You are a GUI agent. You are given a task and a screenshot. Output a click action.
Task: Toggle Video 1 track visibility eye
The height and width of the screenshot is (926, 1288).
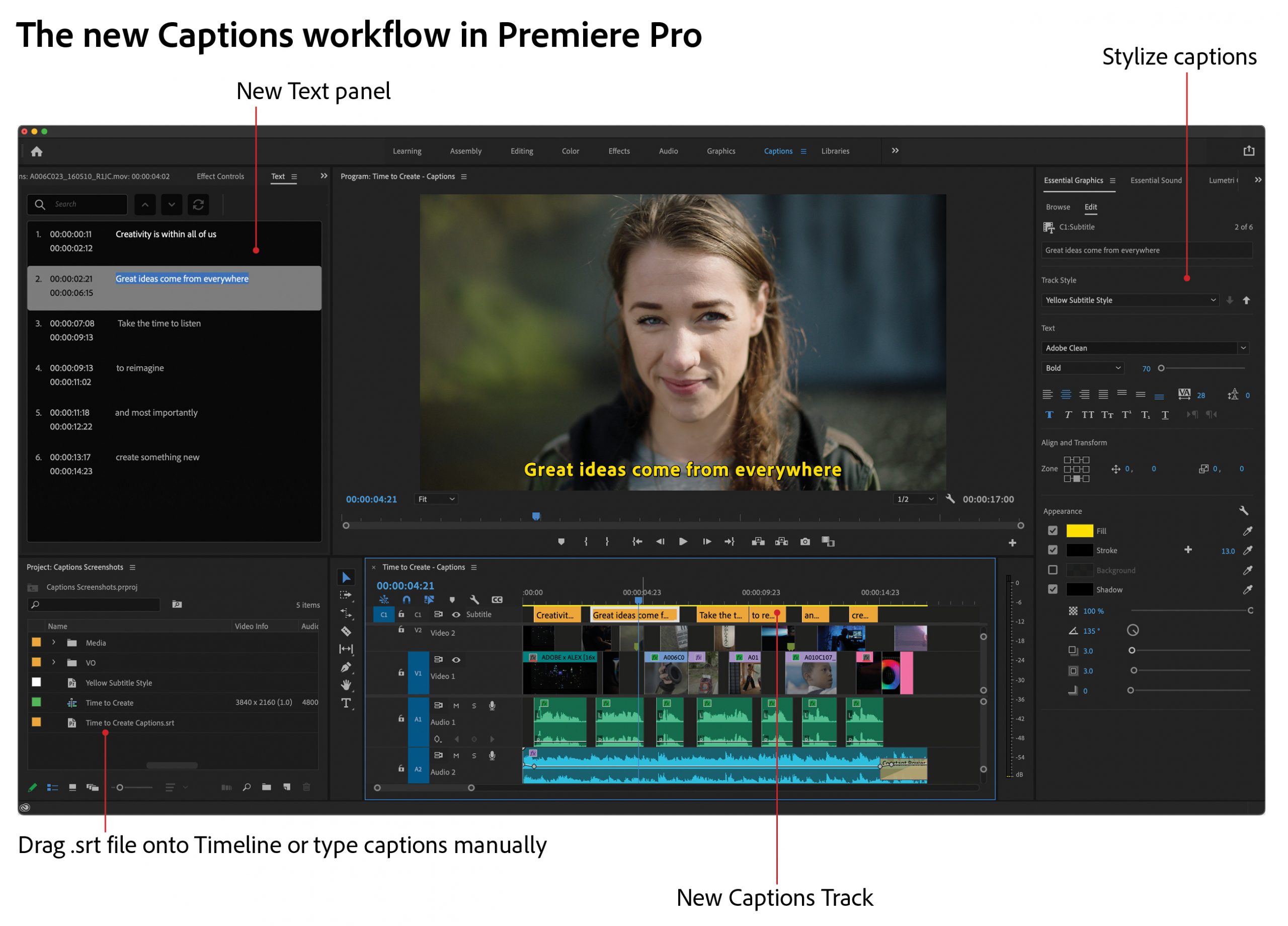pyautogui.click(x=456, y=660)
